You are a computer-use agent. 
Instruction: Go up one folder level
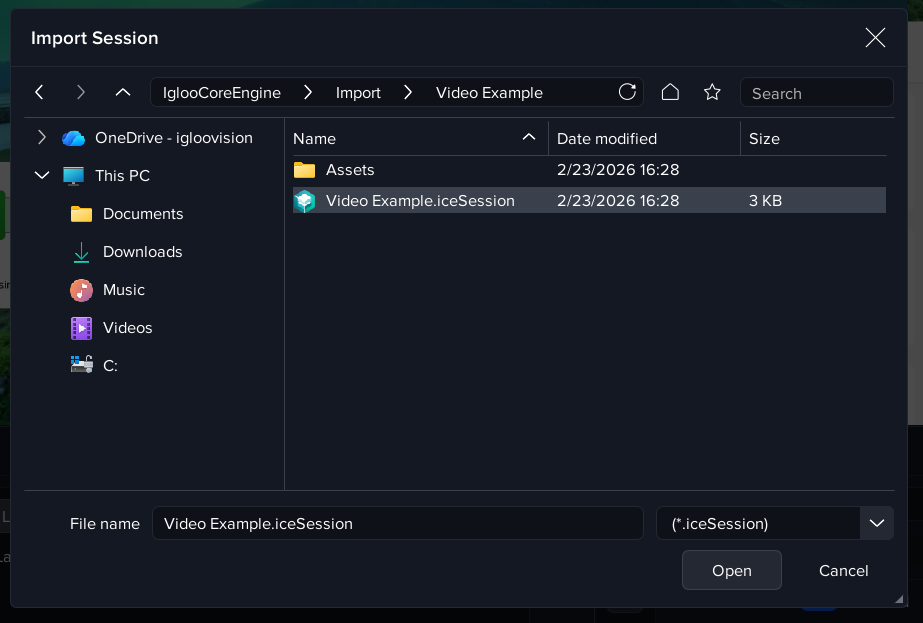[123, 92]
